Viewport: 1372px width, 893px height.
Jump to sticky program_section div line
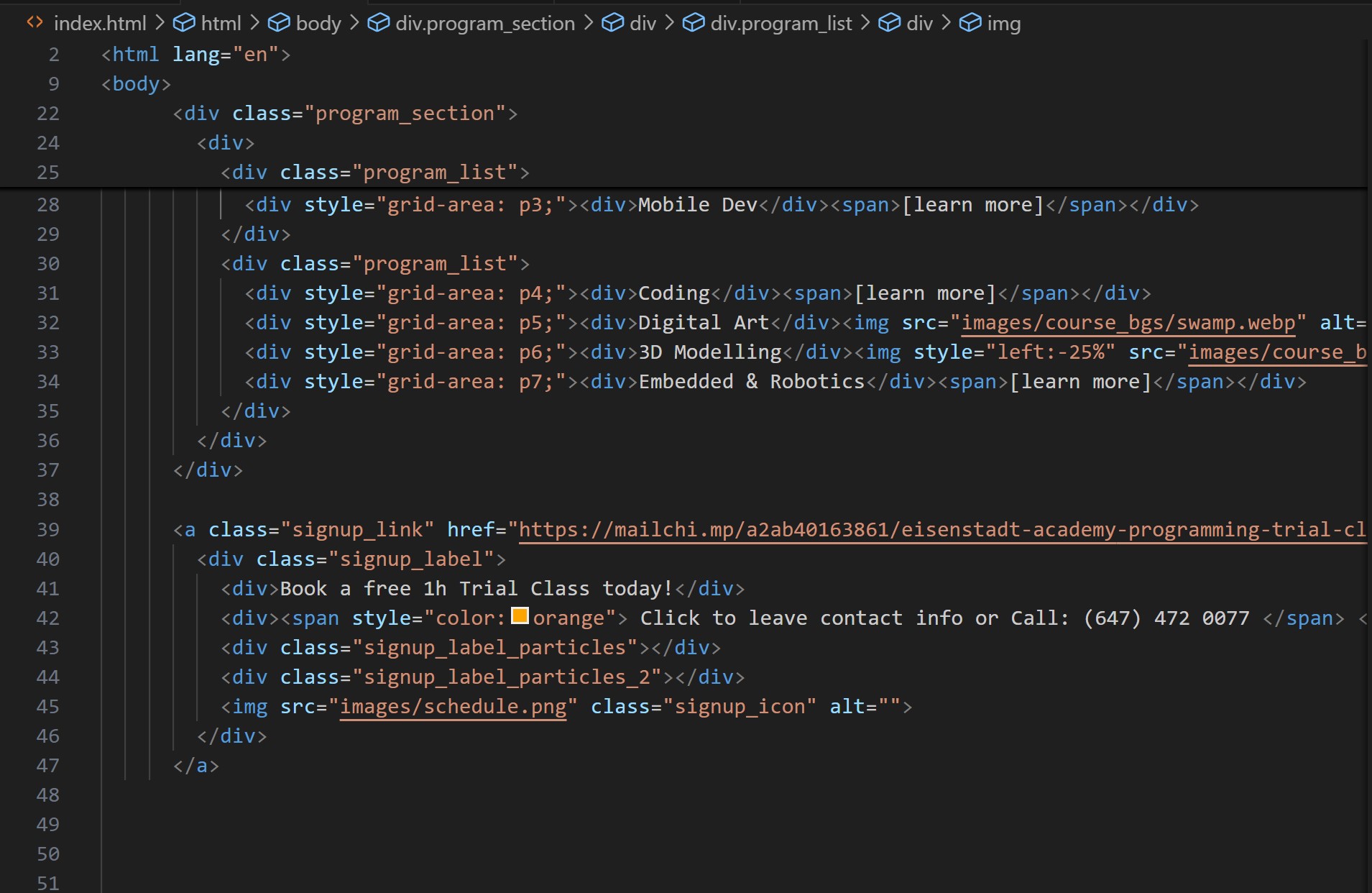(x=345, y=114)
